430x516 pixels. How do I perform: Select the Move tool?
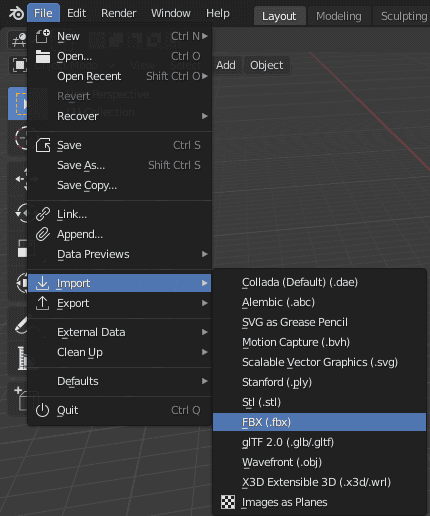[18, 179]
